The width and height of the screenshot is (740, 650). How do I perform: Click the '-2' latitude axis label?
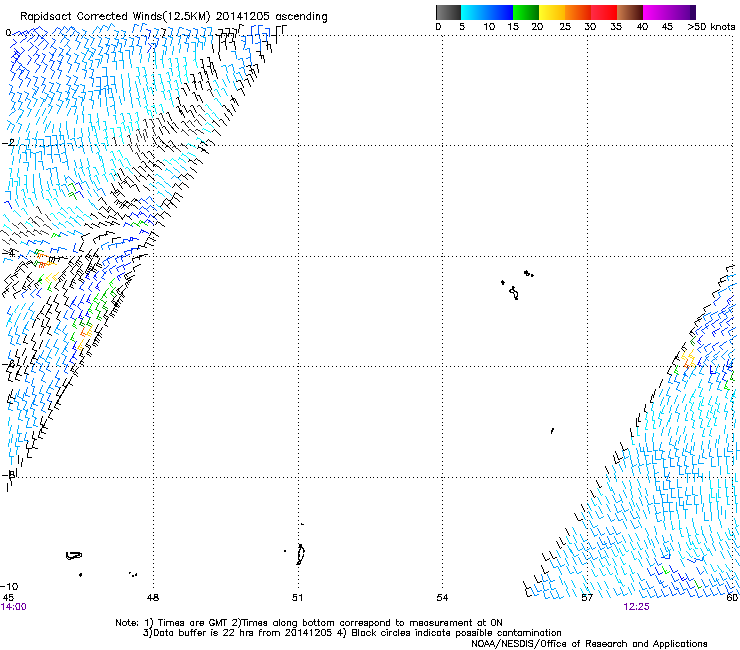pyautogui.click(x=8, y=143)
